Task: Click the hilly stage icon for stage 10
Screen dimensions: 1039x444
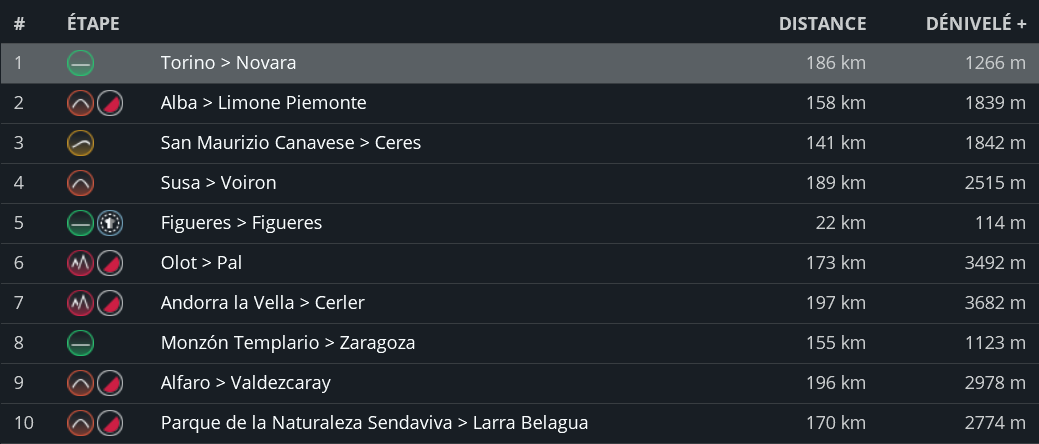Action: click(81, 423)
